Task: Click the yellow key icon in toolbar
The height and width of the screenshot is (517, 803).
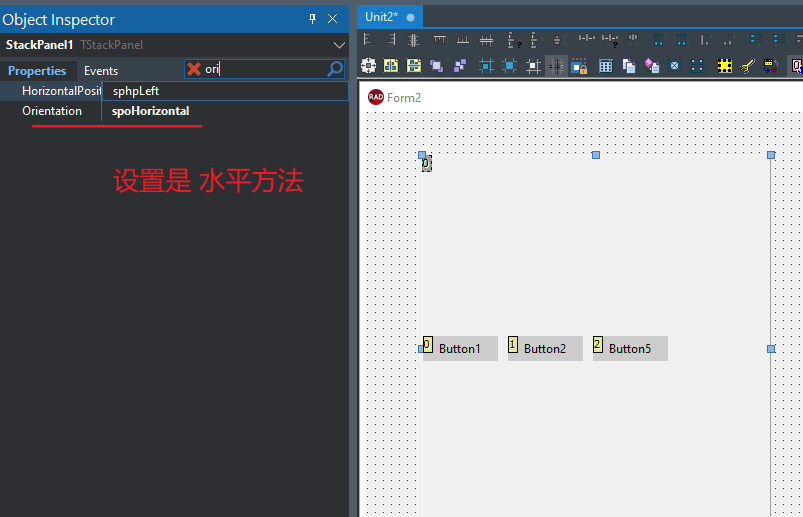Action: [747, 66]
